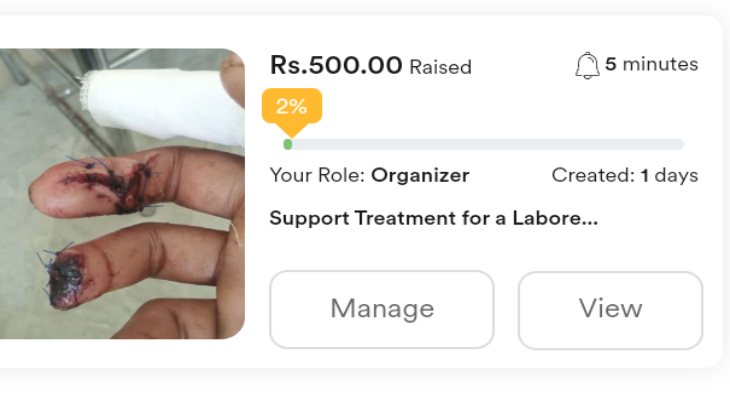Click the 'Created:' label
Viewport: 730px width, 412px height.
click(593, 176)
